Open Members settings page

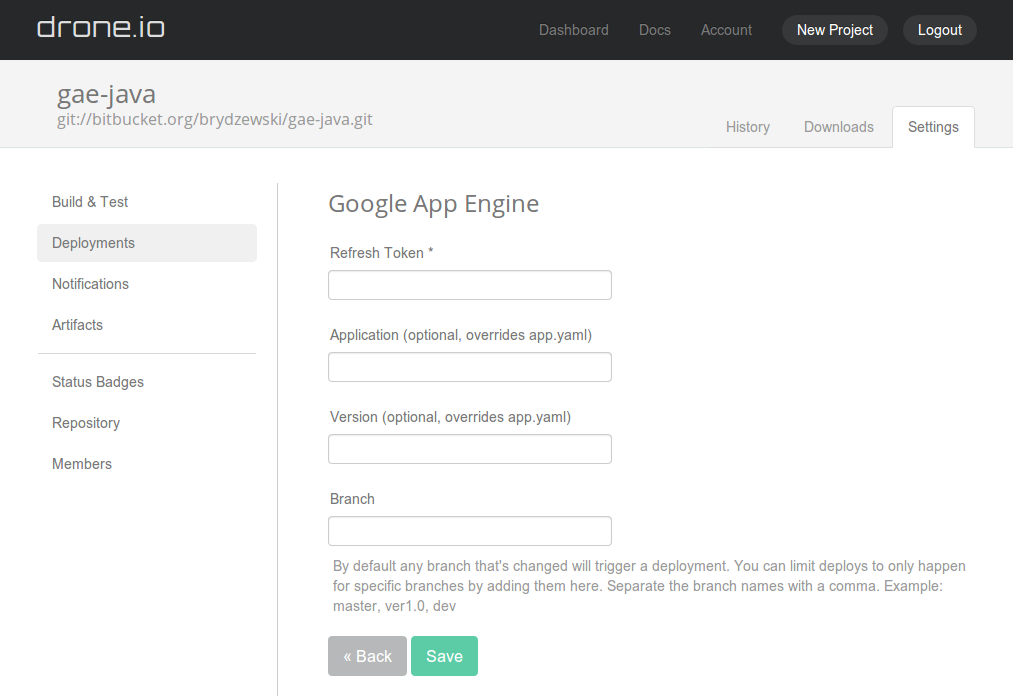(x=82, y=464)
